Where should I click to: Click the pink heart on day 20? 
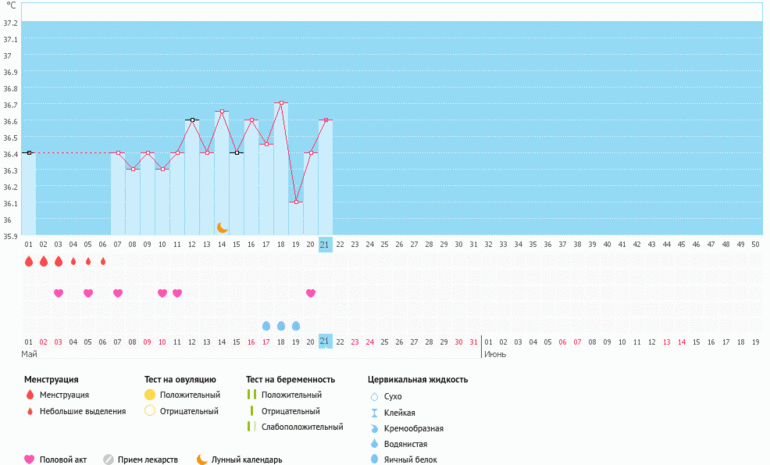click(311, 293)
